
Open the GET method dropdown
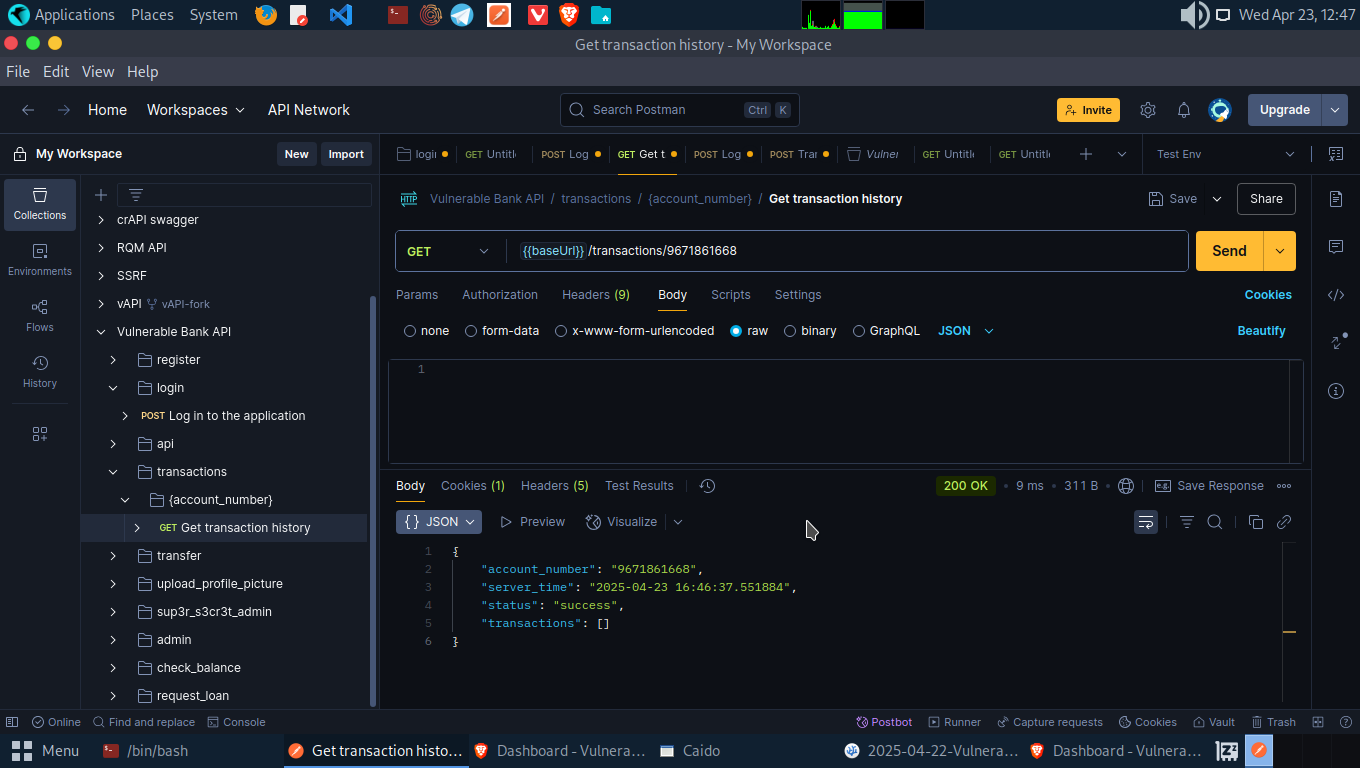(x=448, y=251)
